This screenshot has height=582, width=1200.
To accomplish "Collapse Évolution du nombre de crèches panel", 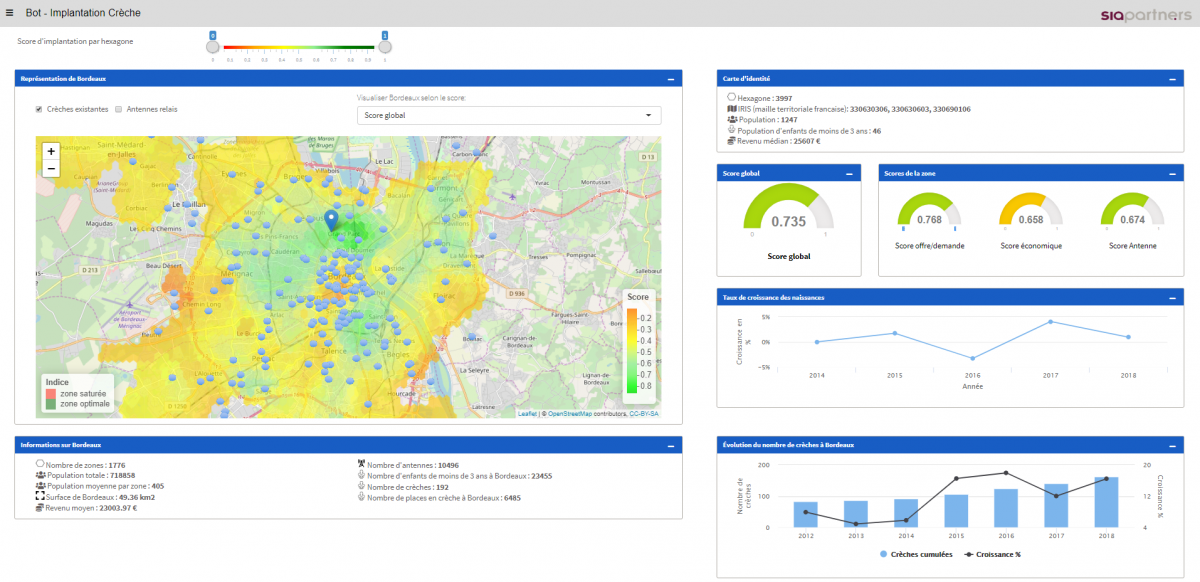I will click(1170, 444).
